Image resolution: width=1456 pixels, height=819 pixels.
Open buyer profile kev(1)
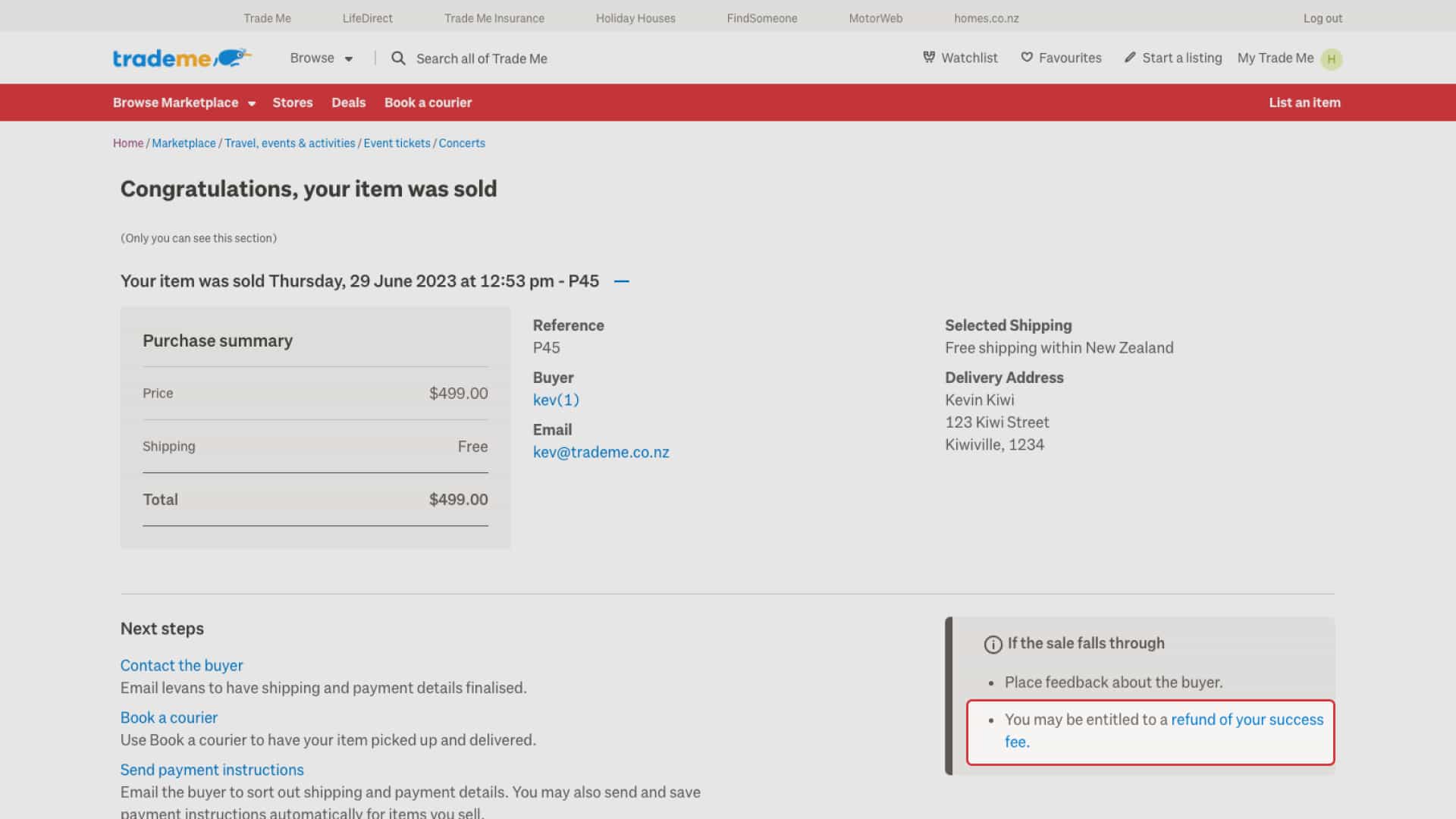(x=556, y=400)
